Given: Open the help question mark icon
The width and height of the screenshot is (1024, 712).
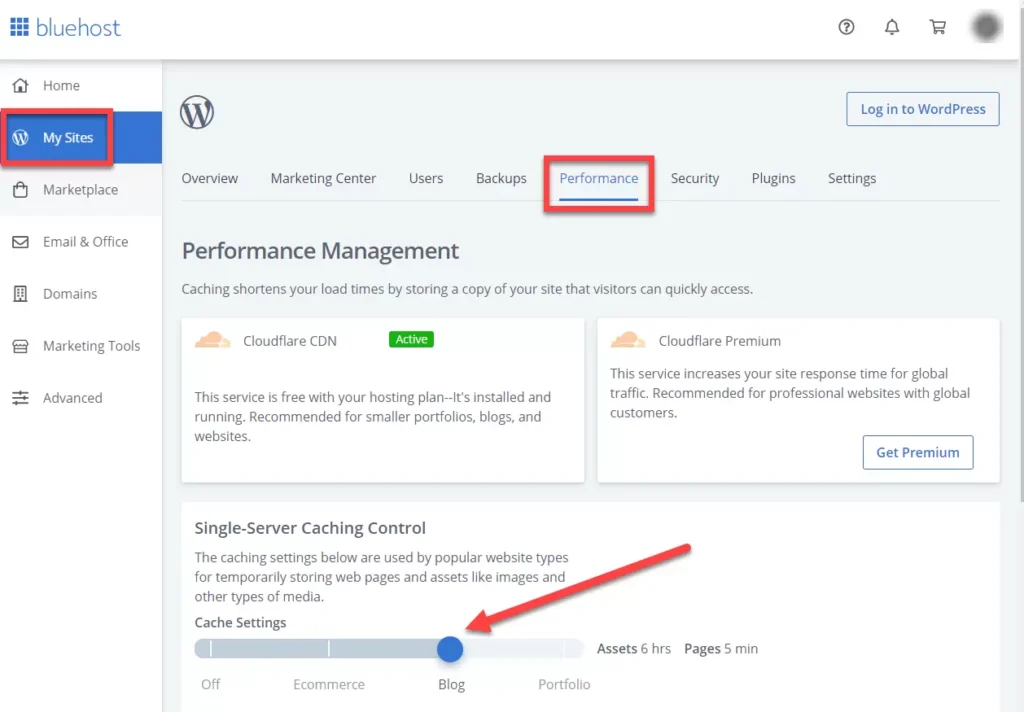Looking at the screenshot, I should click(x=846, y=27).
